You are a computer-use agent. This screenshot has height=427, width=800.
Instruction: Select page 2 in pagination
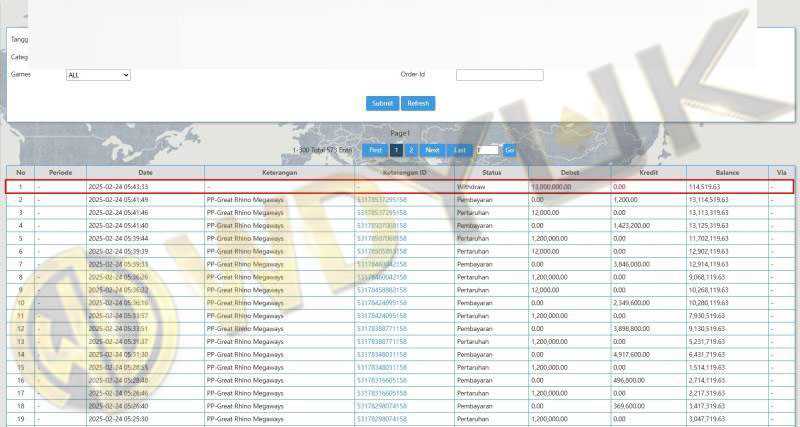[411, 150]
